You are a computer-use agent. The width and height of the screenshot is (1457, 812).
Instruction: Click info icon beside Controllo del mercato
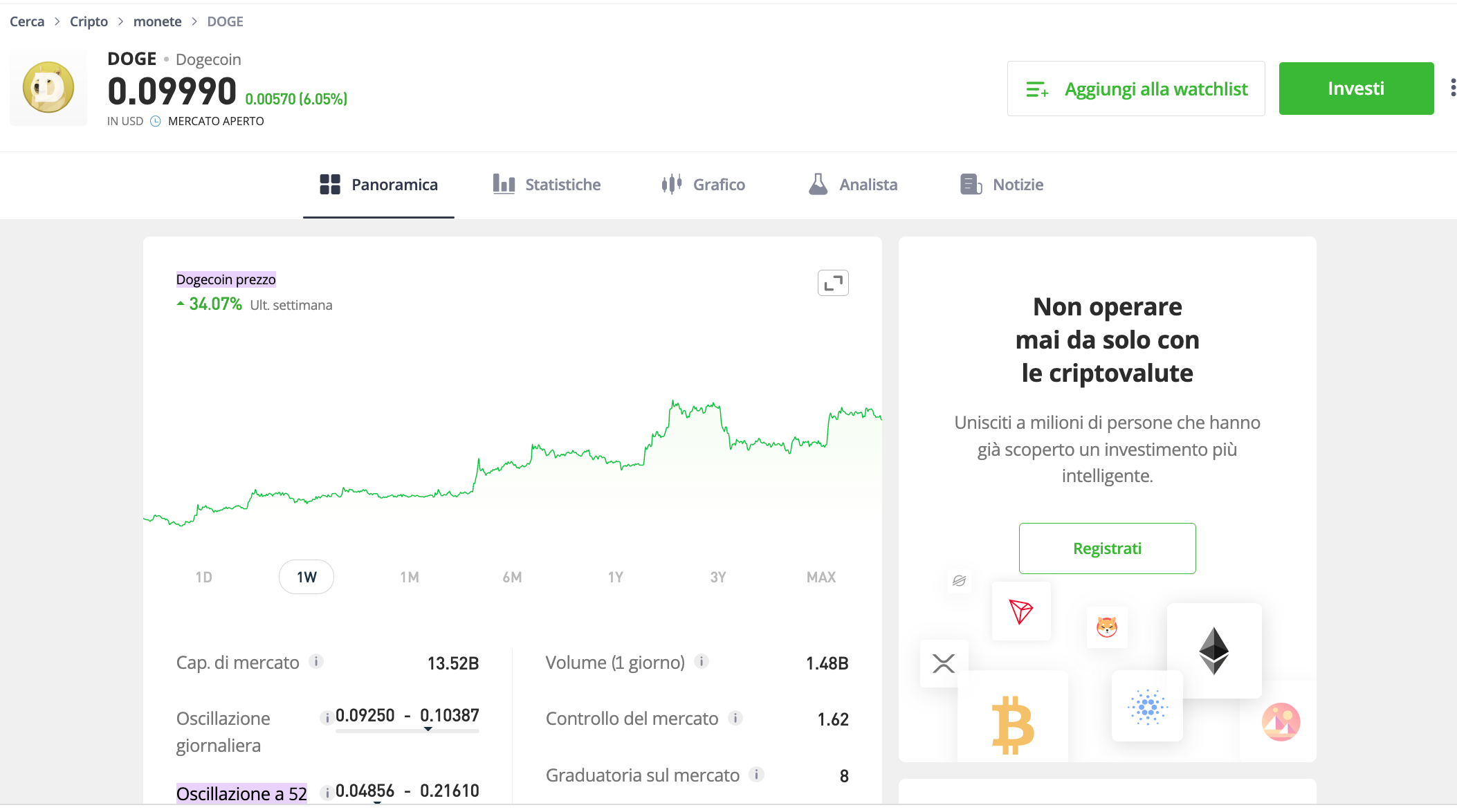point(735,718)
